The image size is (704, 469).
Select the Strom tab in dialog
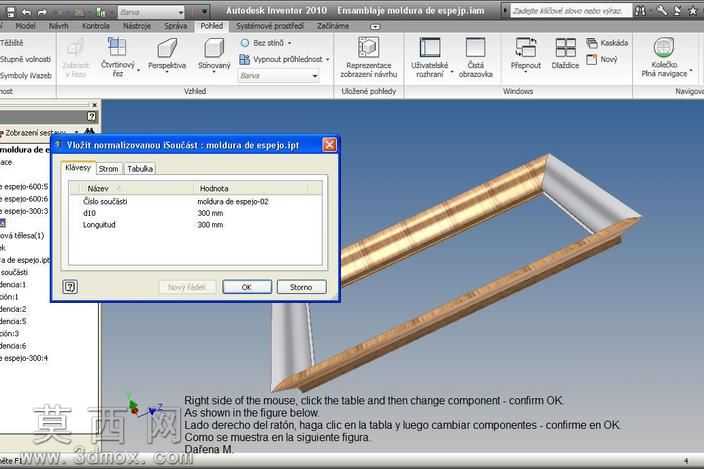[109, 169]
